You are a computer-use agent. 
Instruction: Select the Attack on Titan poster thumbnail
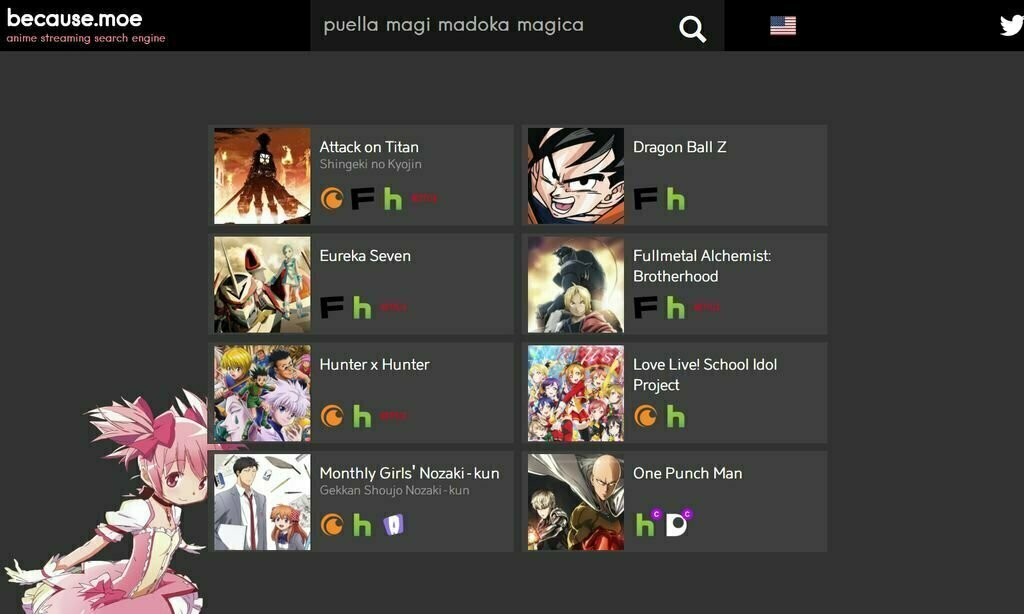pyautogui.click(x=262, y=176)
